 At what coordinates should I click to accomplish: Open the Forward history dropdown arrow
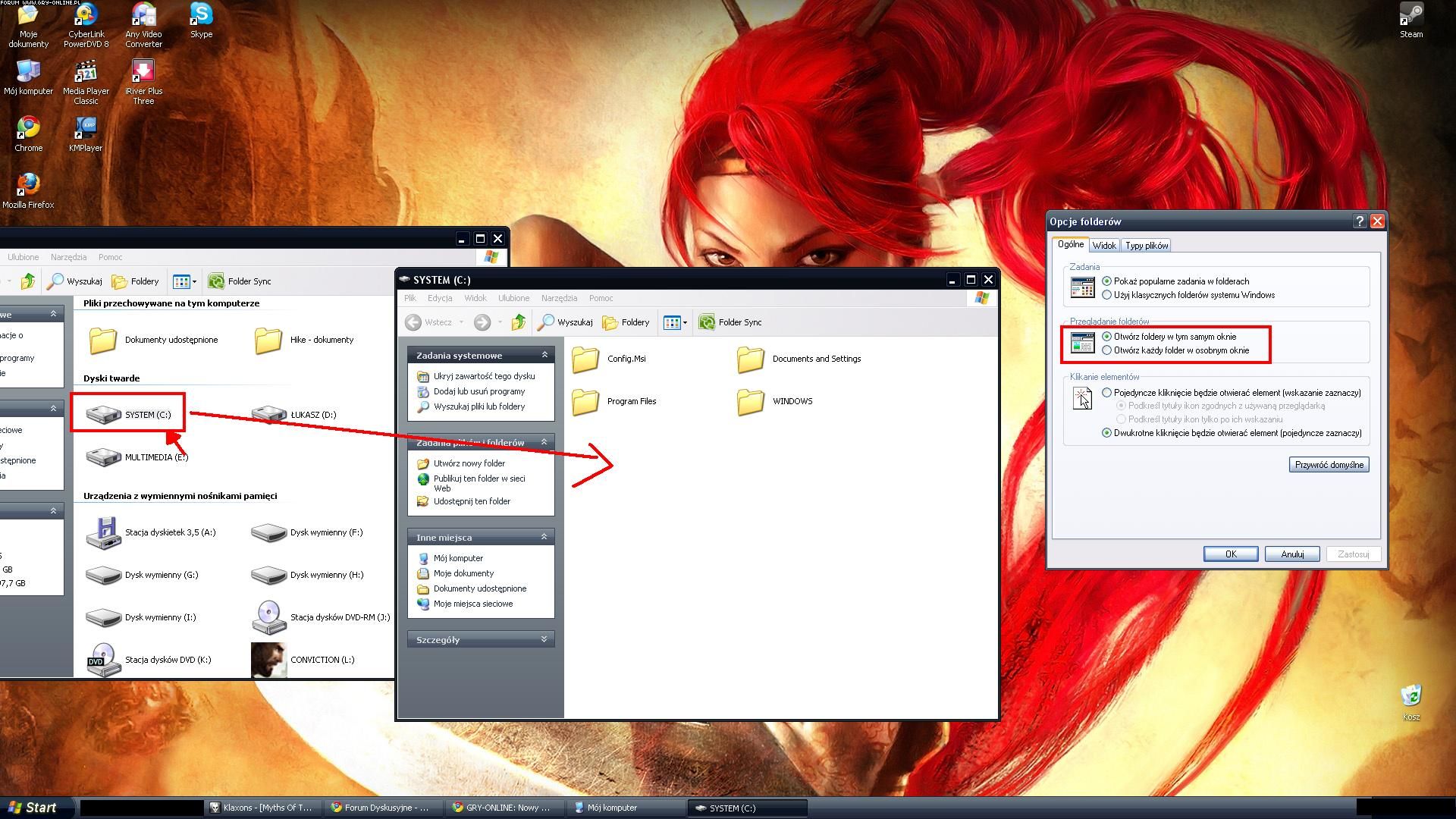[x=500, y=322]
